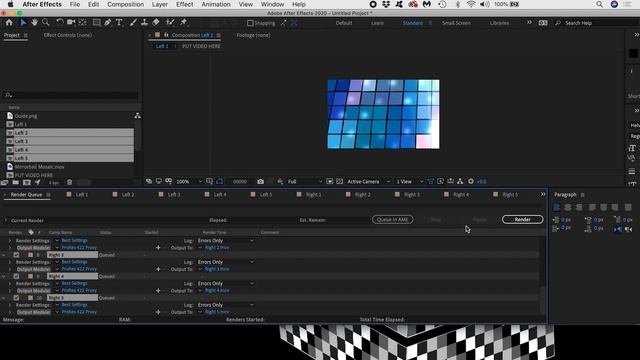Open Log dropdown for the Right 3 item

[x=226, y=262]
